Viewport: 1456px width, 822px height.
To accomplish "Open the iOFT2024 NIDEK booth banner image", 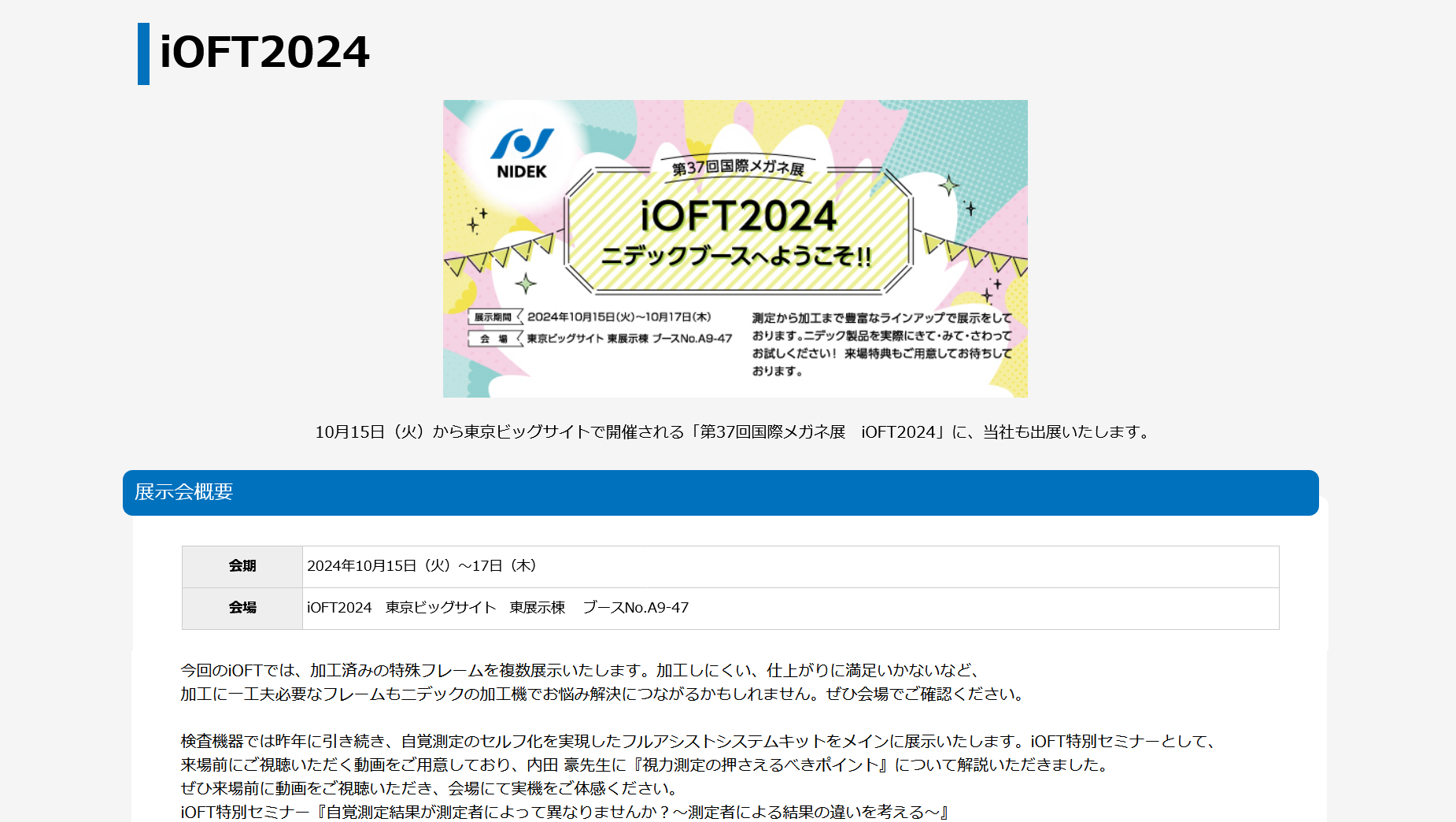I will point(735,249).
